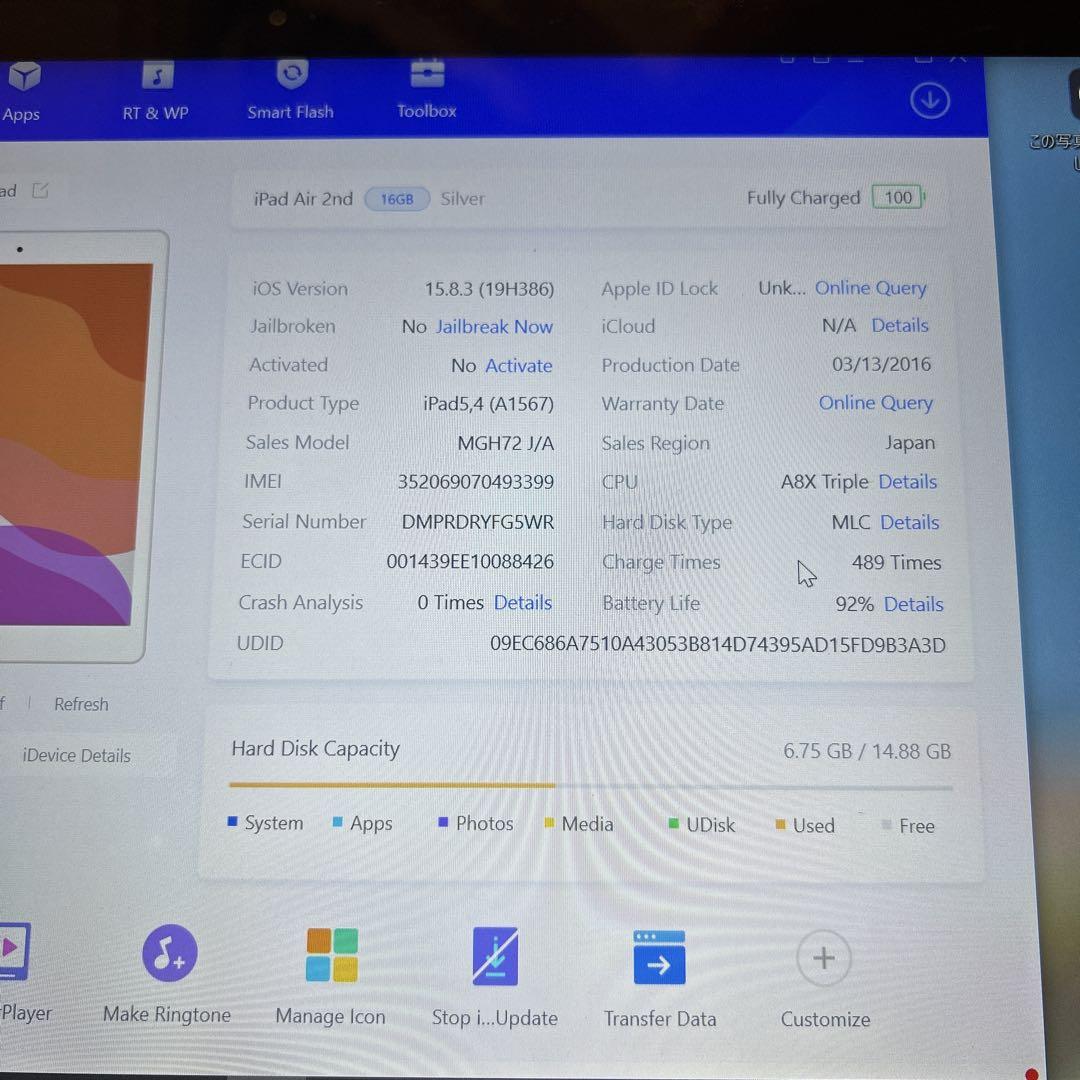This screenshot has width=1080, height=1080.
Task: Click the Sales Model value MGH72 J/A
Action: click(506, 443)
